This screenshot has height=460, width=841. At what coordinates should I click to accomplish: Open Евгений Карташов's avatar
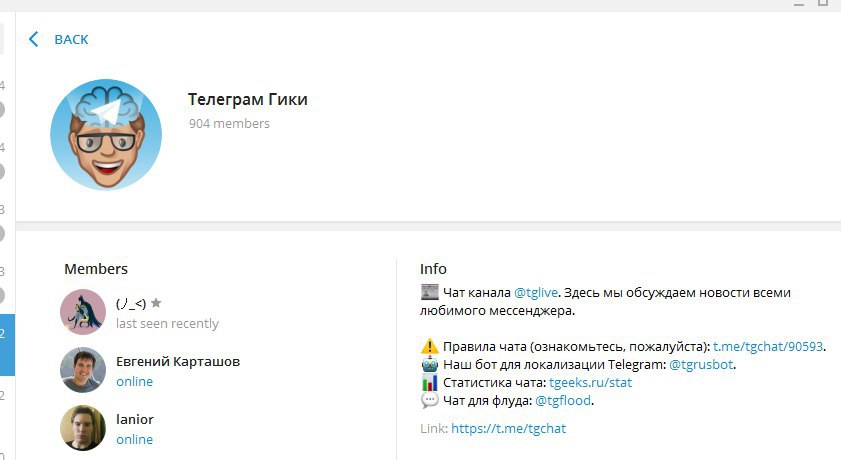pos(83,370)
